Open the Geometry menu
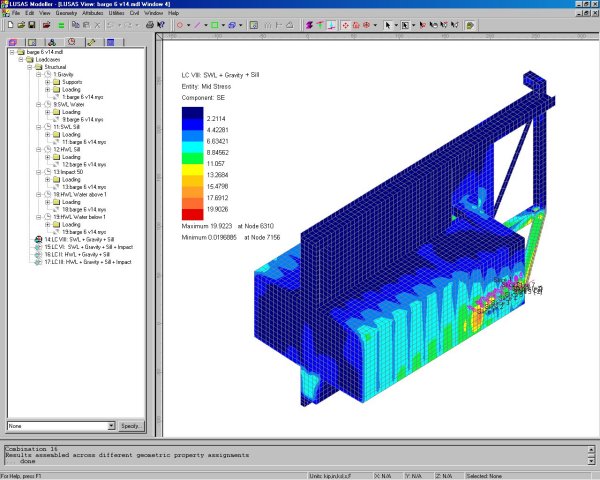 pos(67,12)
